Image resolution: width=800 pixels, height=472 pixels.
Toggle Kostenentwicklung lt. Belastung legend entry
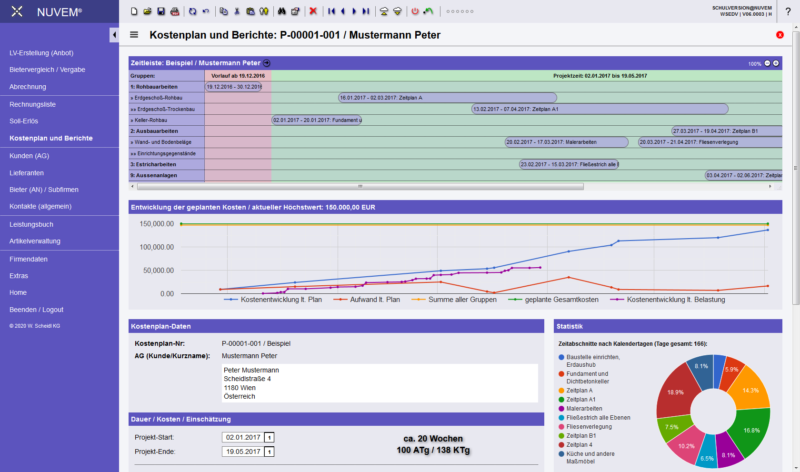point(668,300)
